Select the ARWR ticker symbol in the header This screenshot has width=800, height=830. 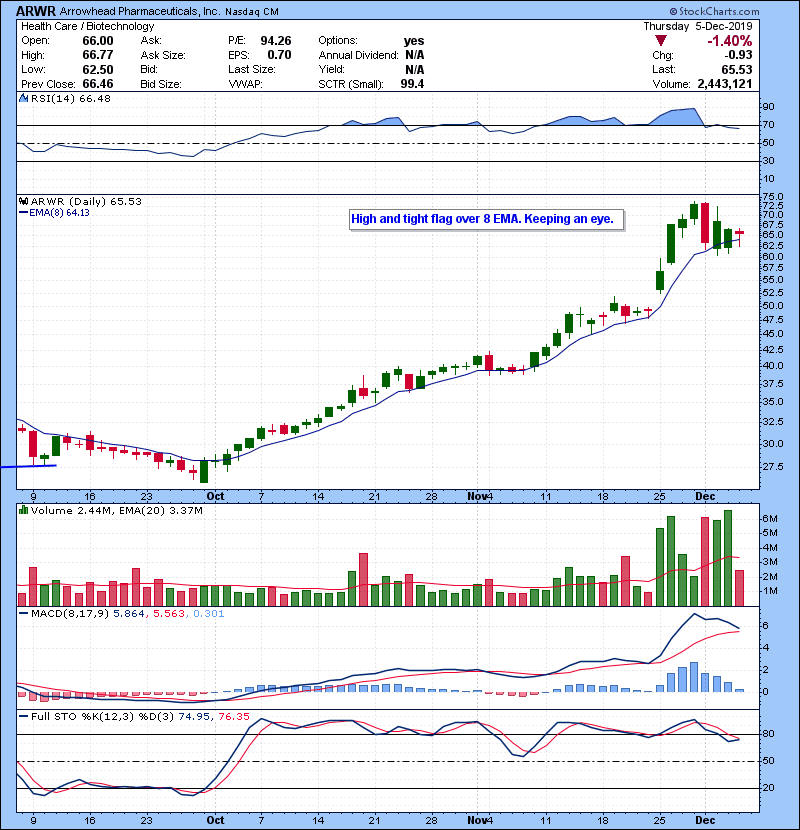(35, 11)
